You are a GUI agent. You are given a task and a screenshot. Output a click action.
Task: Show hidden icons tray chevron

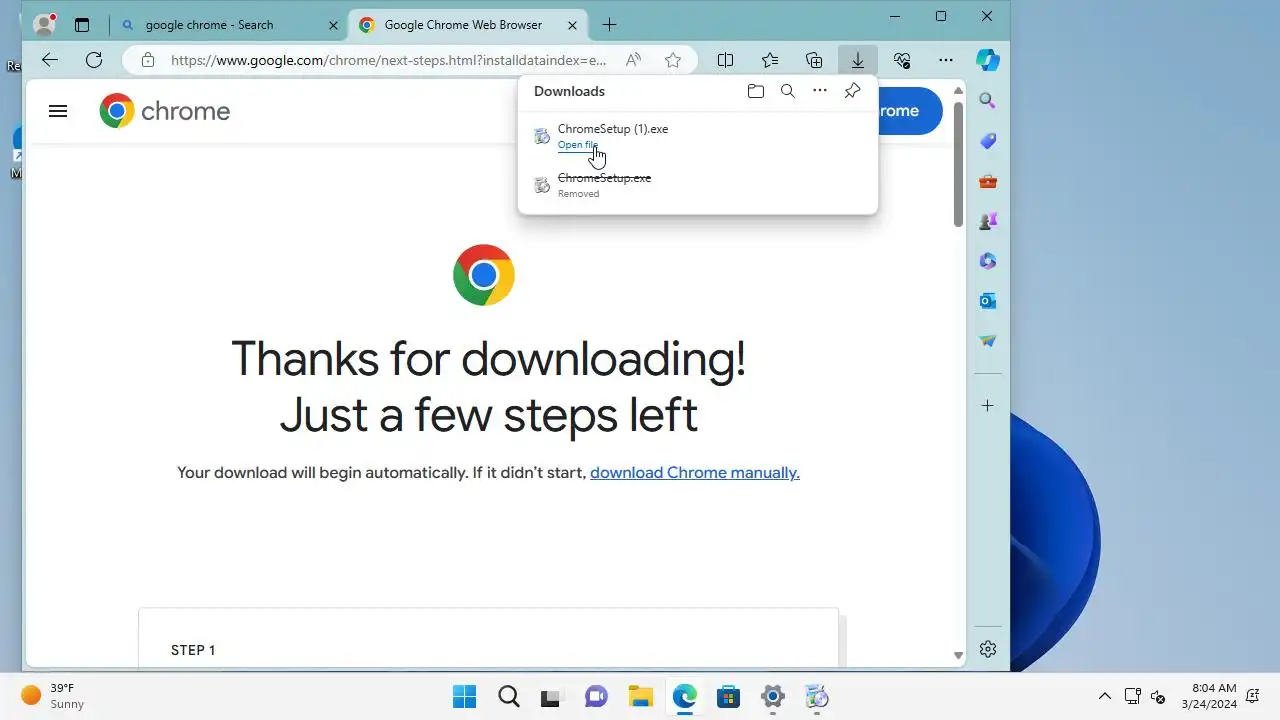1105,696
